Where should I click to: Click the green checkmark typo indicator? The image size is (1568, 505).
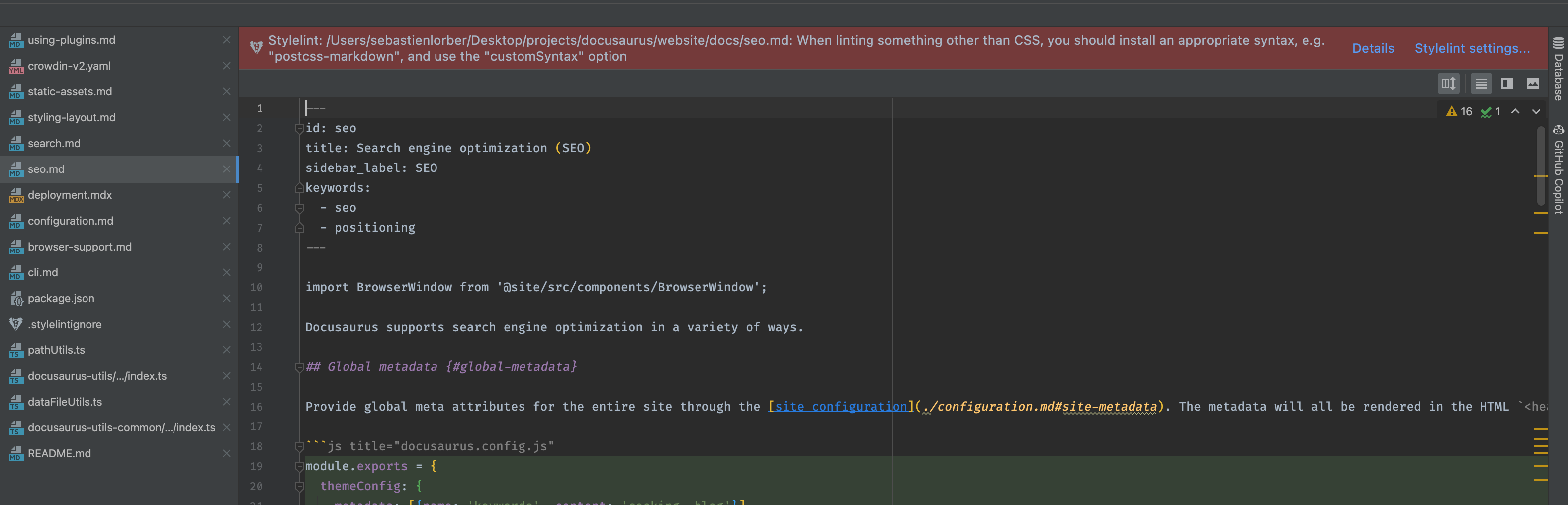pos(1490,111)
